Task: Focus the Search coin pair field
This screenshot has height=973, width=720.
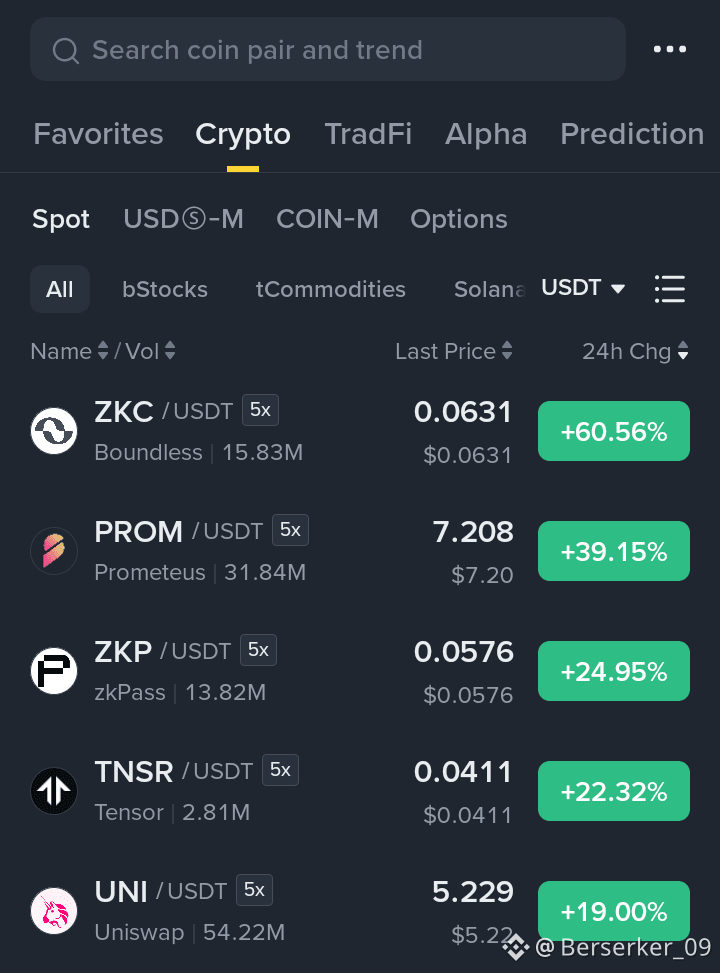Action: (328, 49)
